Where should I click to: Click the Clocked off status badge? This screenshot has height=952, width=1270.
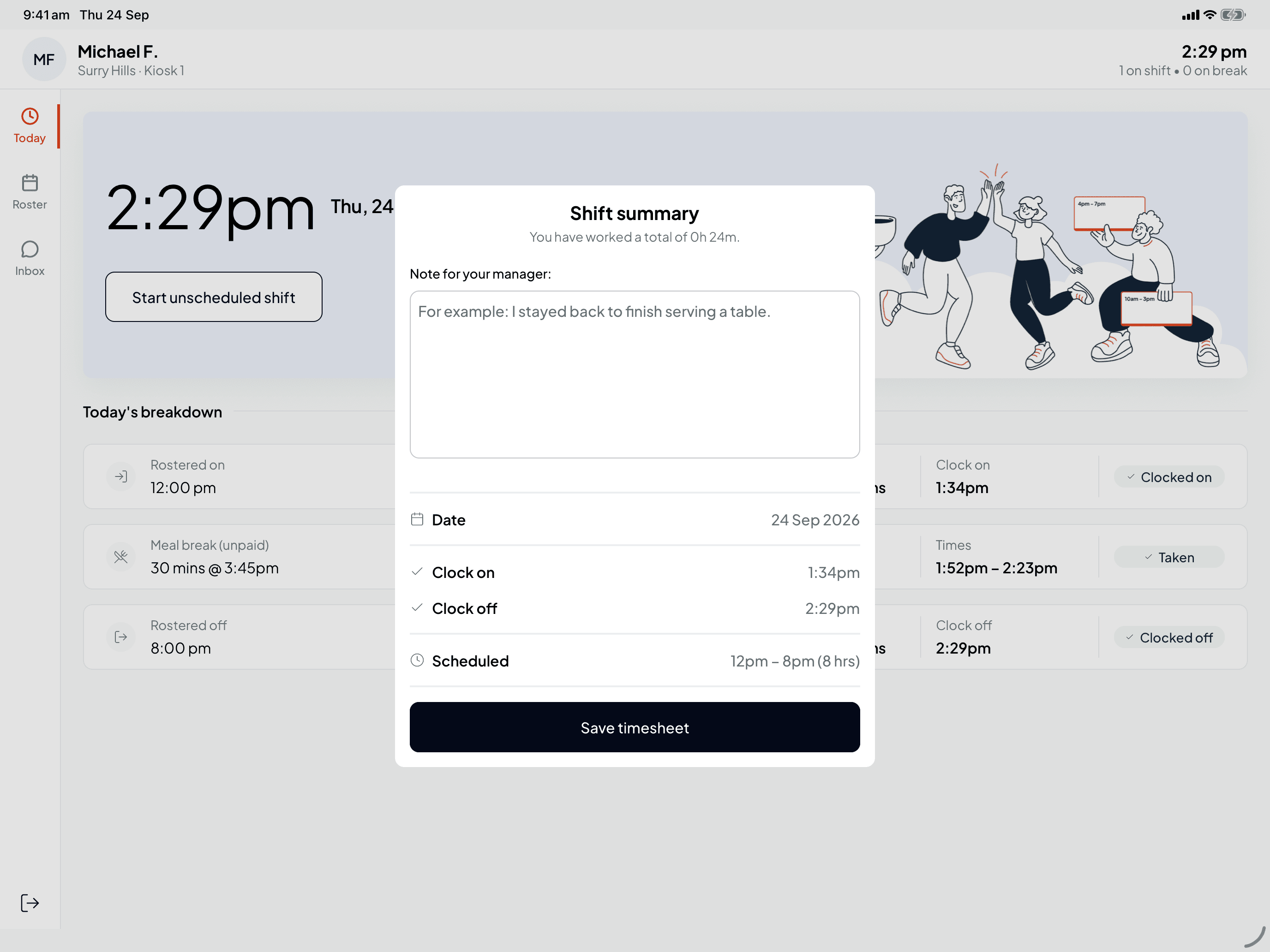[x=1169, y=637]
